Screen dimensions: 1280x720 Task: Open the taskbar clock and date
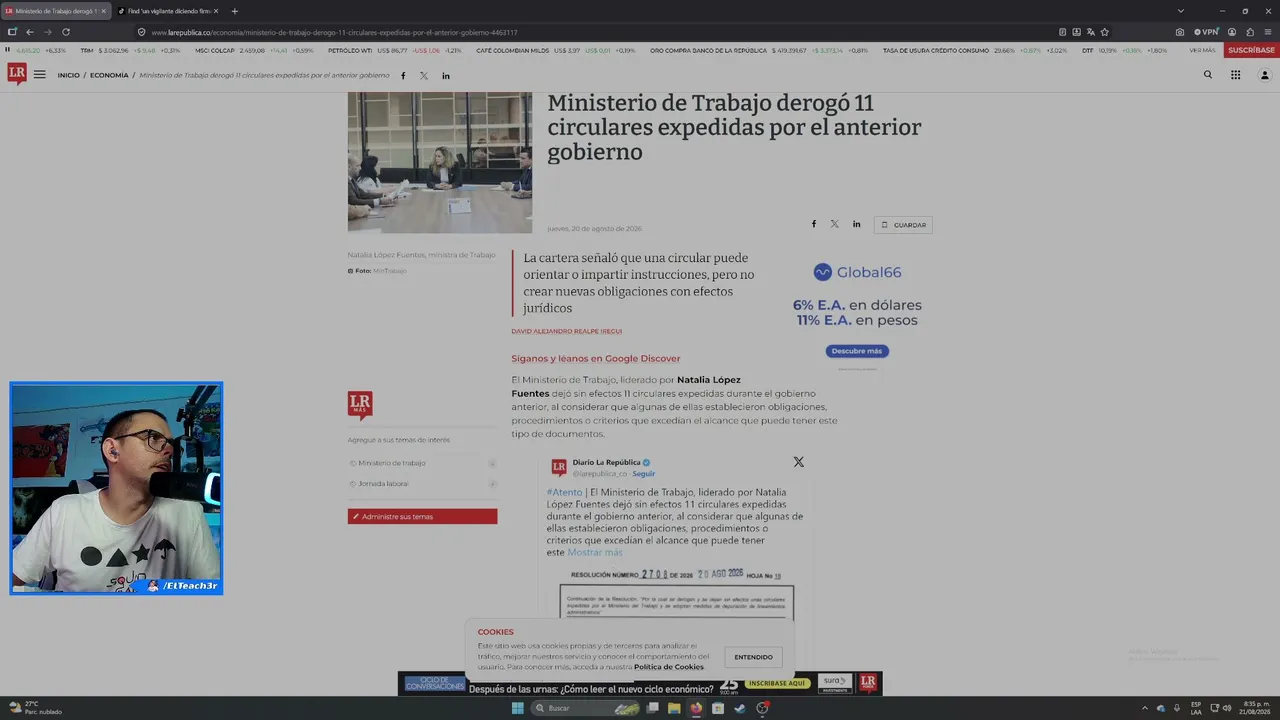point(1256,708)
